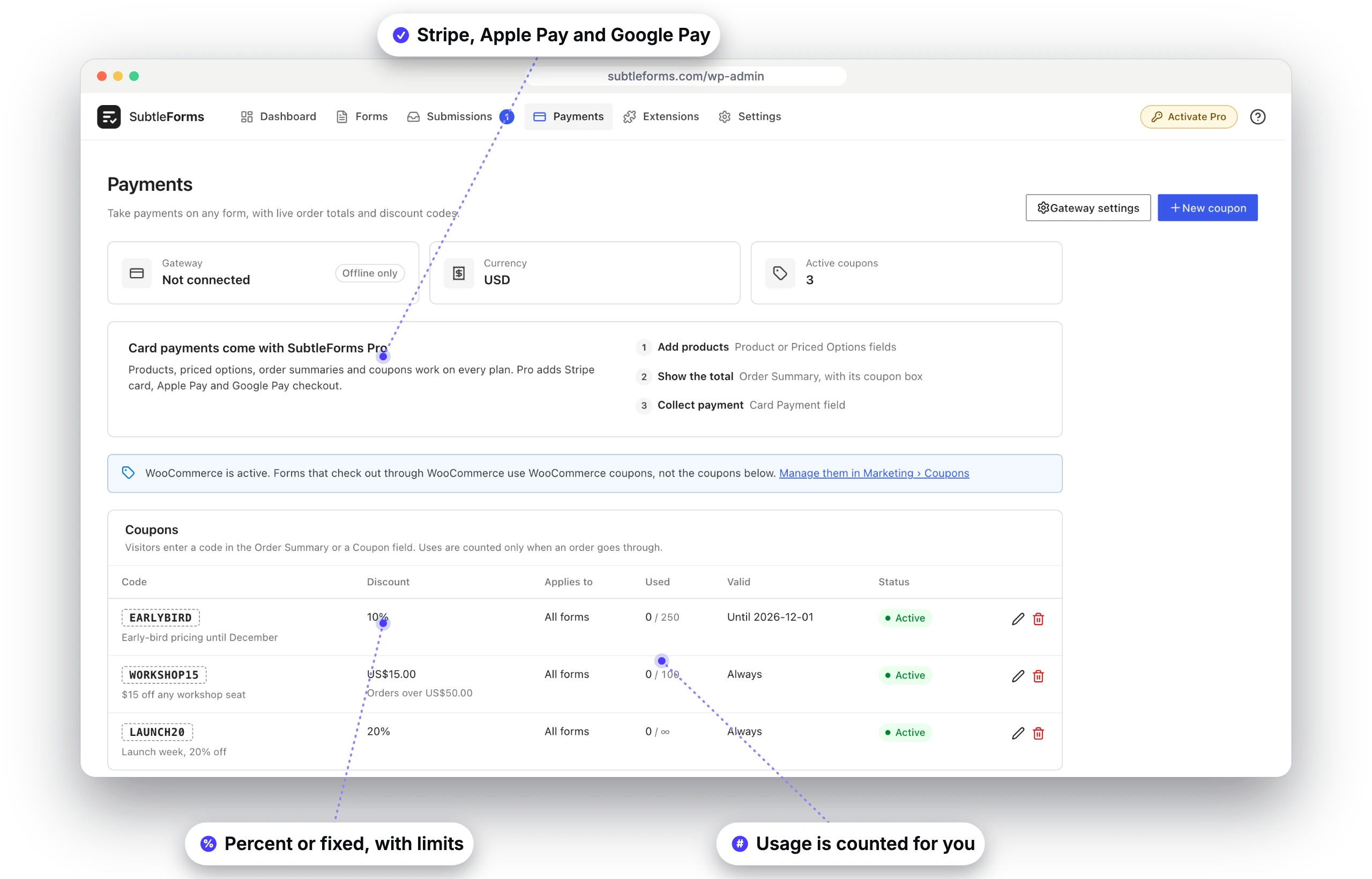The width and height of the screenshot is (1372, 879).
Task: Click the Activate Pro button
Action: [1188, 116]
